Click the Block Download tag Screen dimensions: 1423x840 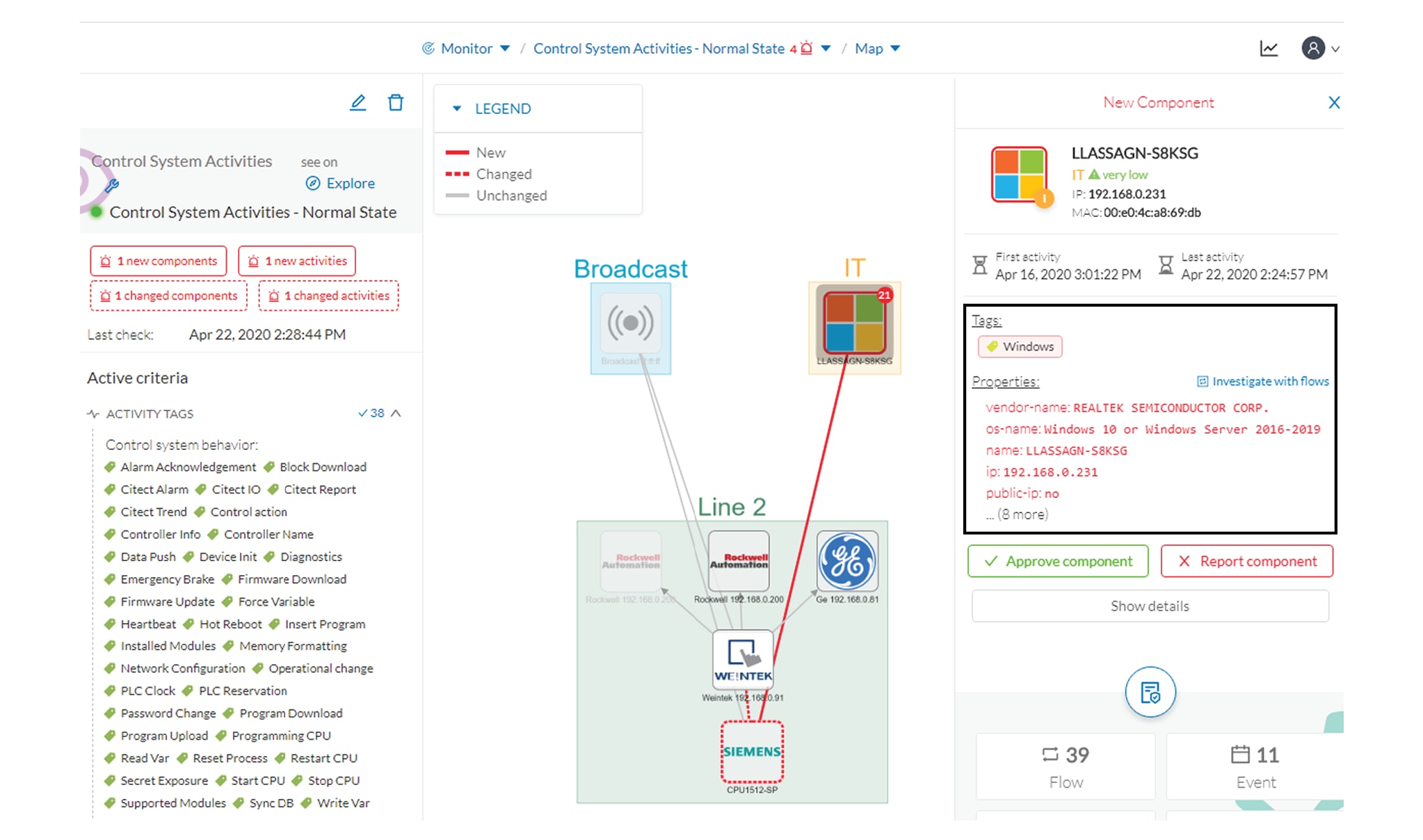(x=316, y=467)
